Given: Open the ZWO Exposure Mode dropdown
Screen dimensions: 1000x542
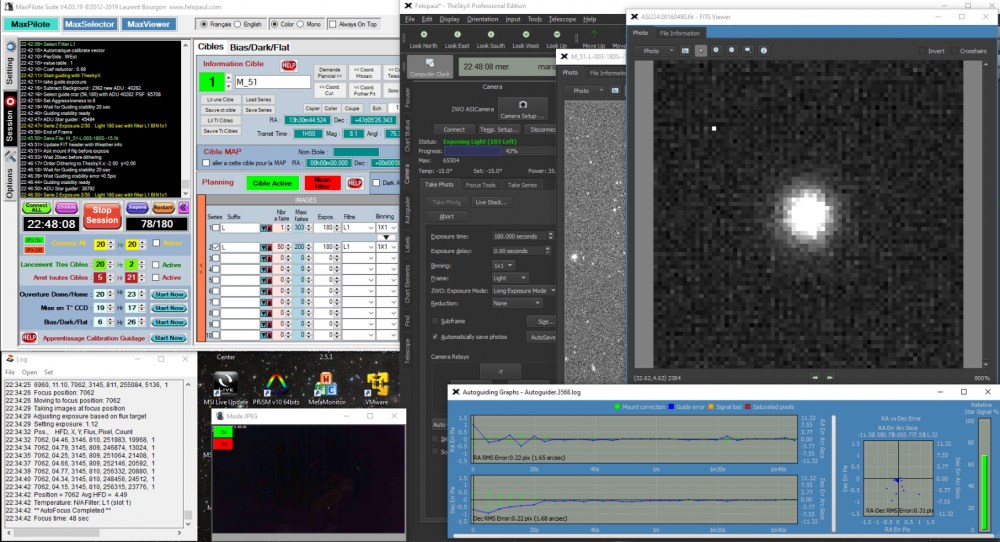Looking at the screenshot, I should pyautogui.click(x=523, y=291).
